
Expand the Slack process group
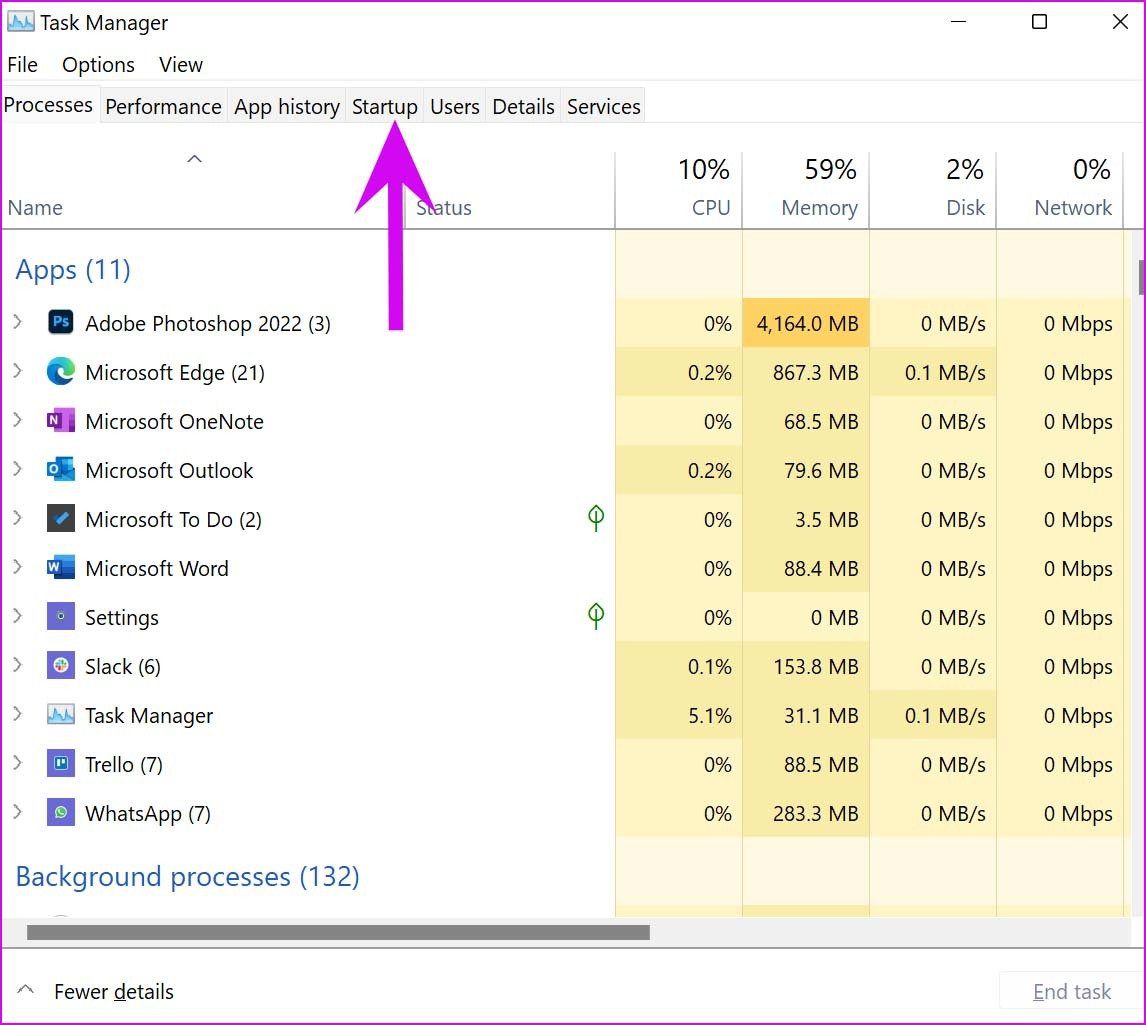click(18, 665)
